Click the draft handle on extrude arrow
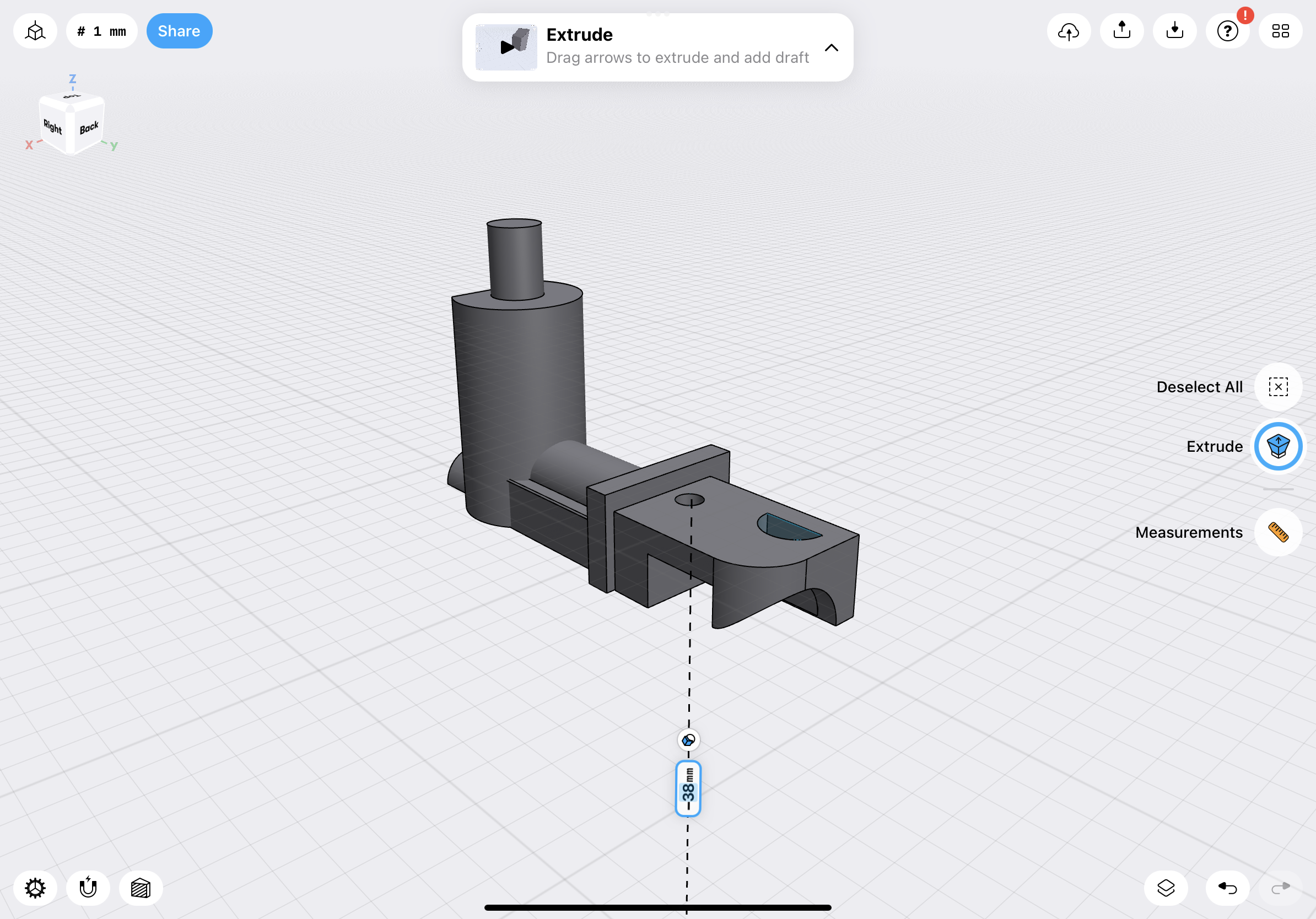The height and width of the screenshot is (919, 1316). click(x=688, y=740)
